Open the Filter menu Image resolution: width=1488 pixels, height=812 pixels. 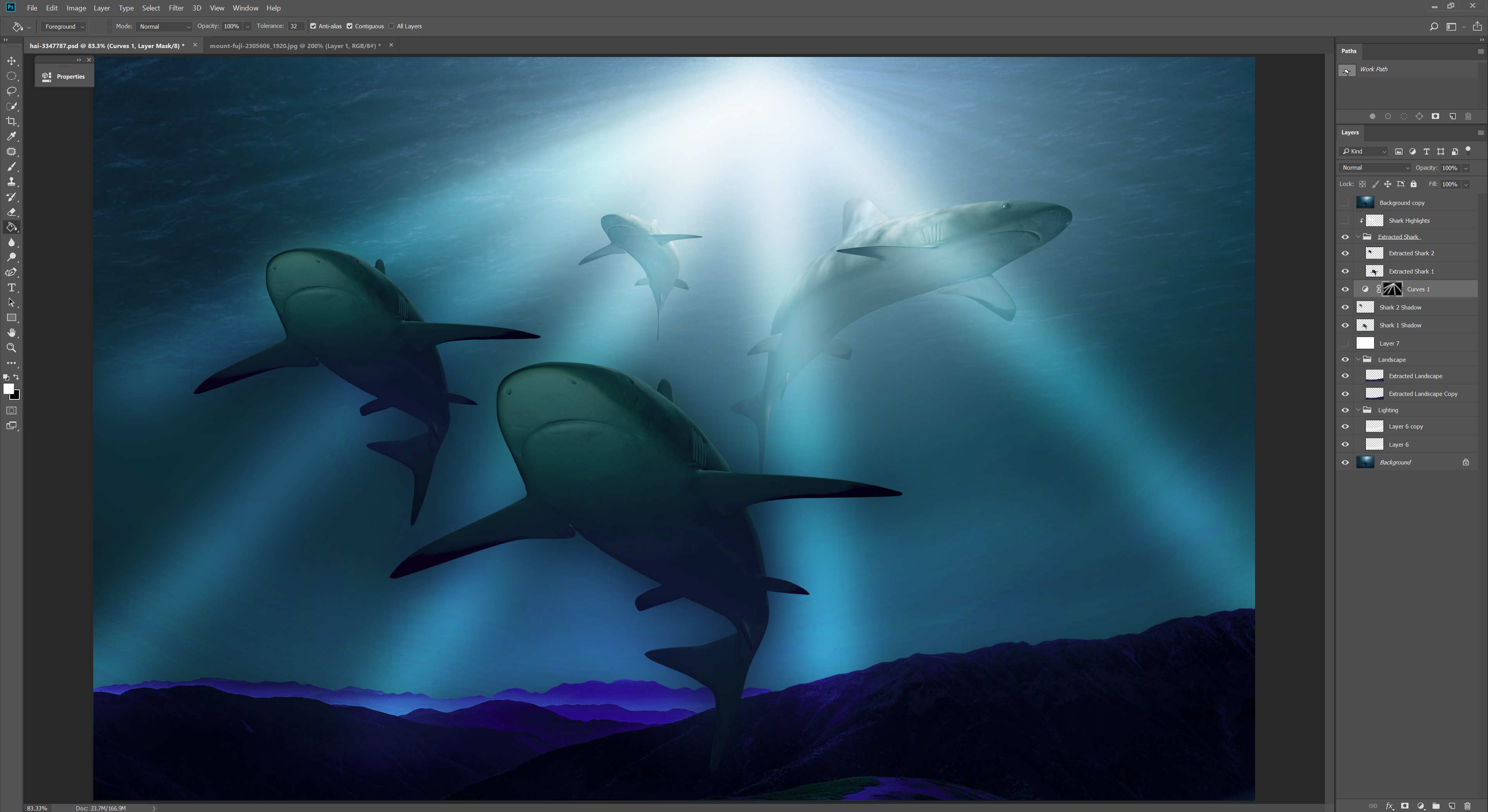176,7
